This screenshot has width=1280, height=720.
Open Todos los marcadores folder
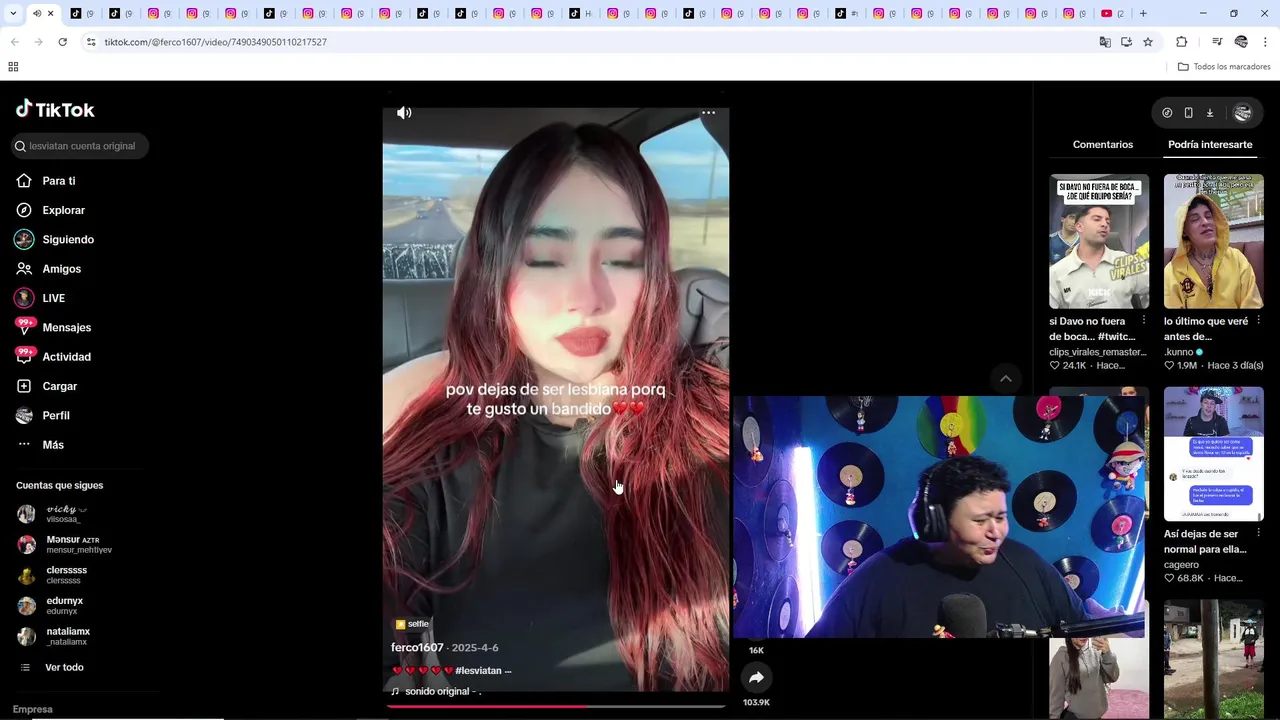(x=1224, y=67)
